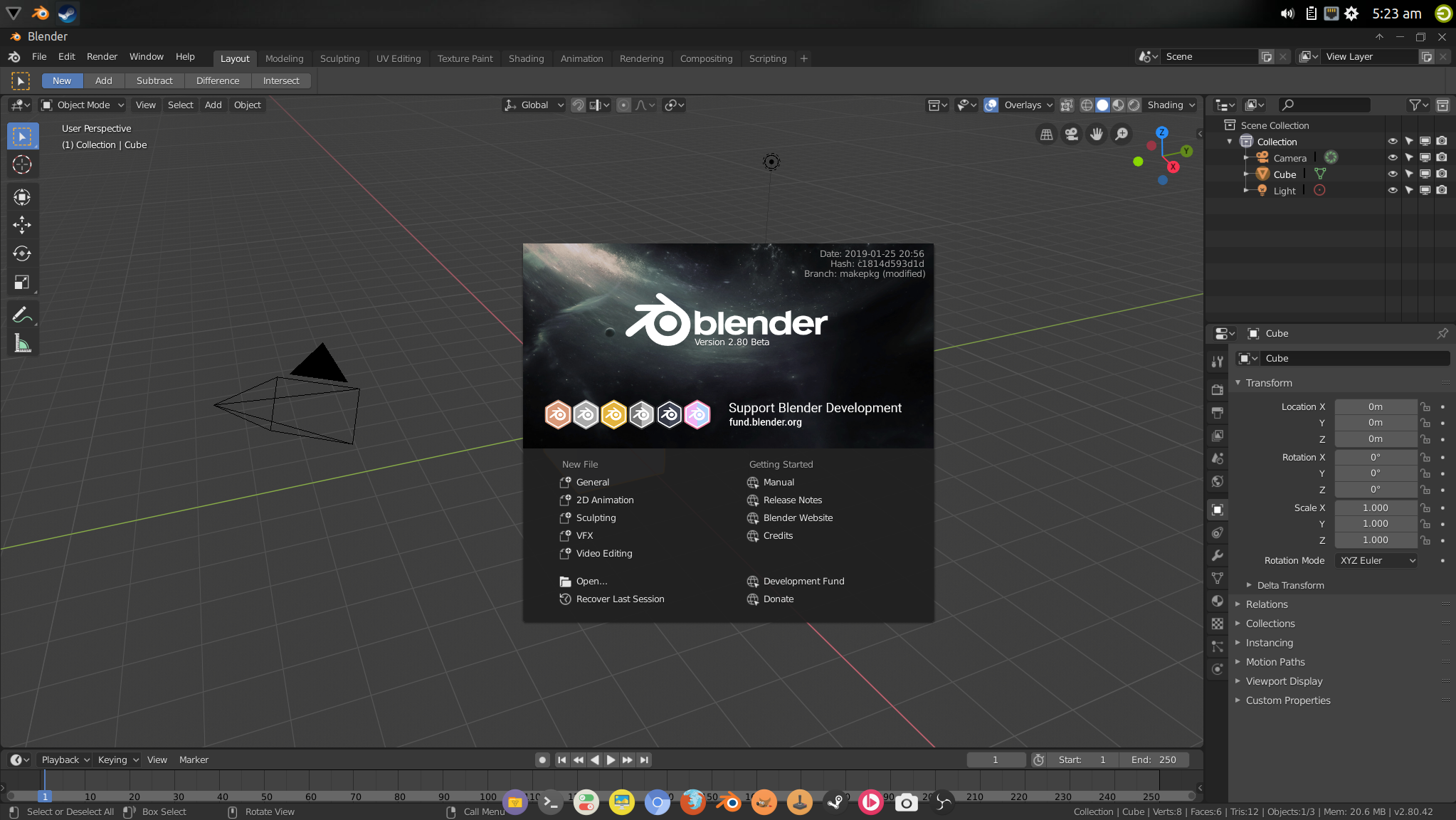1456x820 pixels.
Task: Click the camera view icon in viewport
Action: pyautogui.click(x=1072, y=134)
